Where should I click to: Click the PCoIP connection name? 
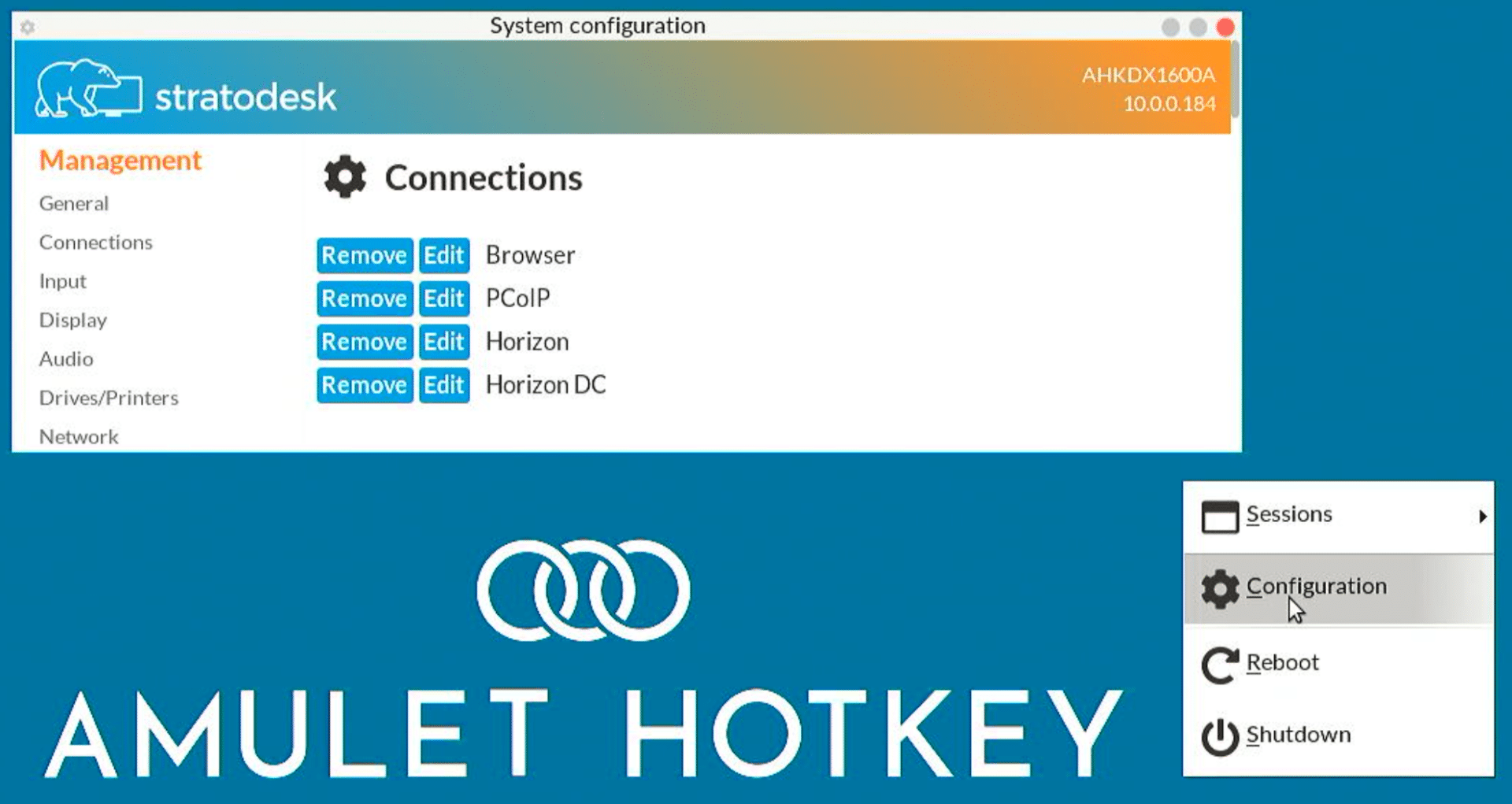pos(517,298)
